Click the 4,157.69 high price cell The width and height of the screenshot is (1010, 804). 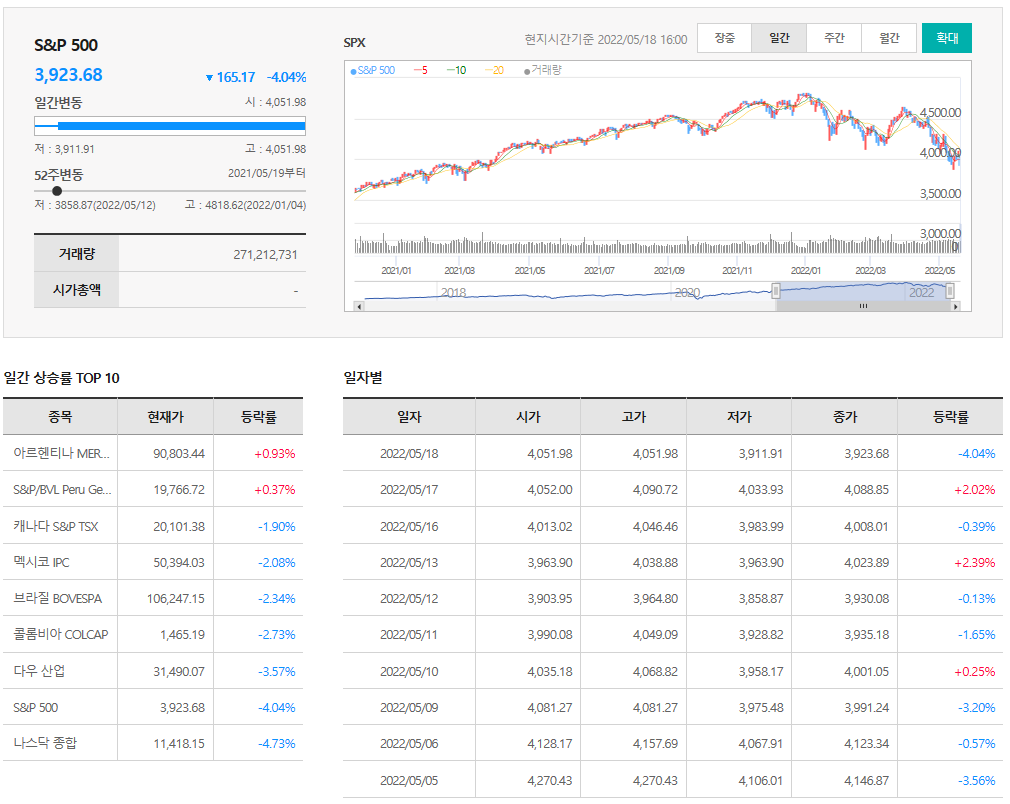655,743
